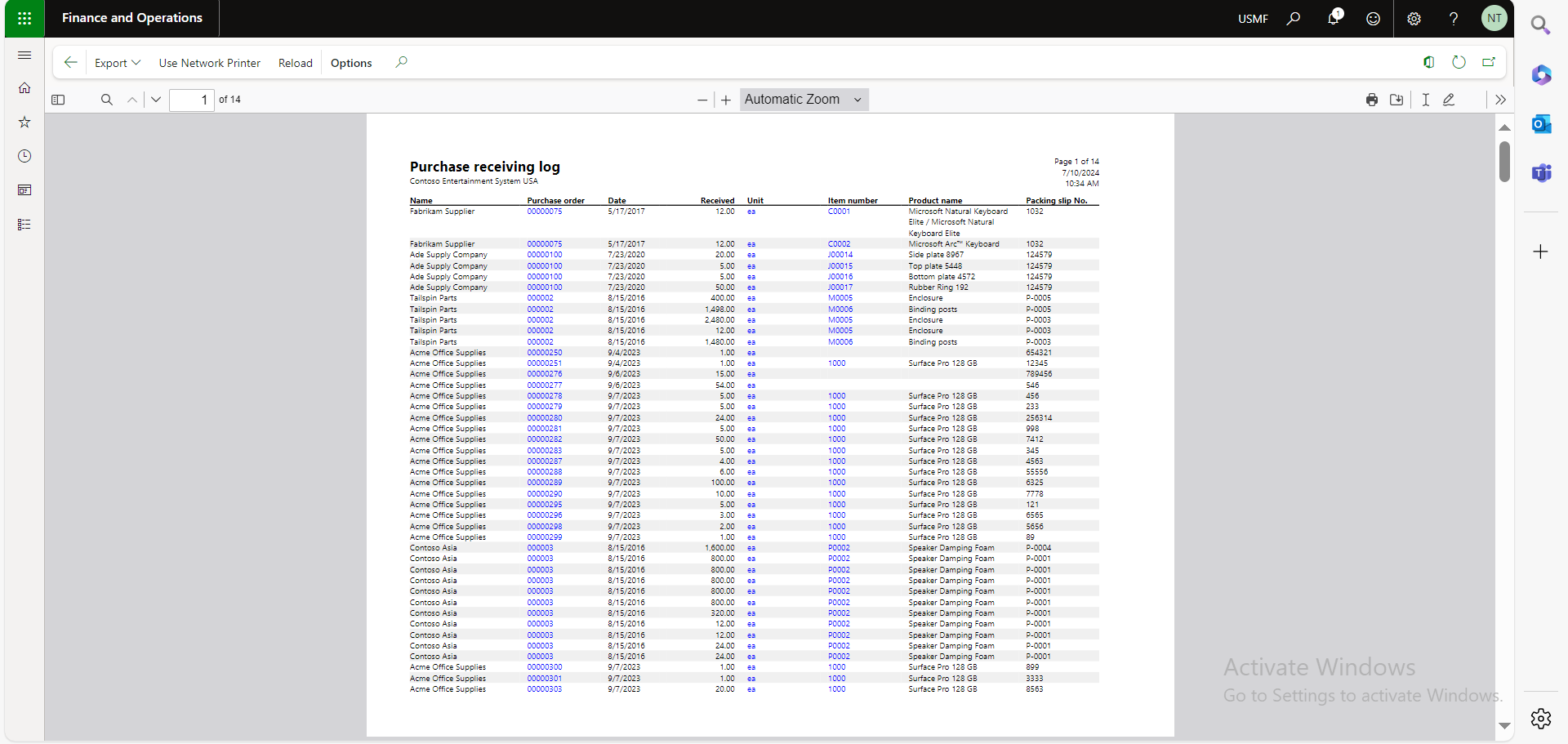Open the notifications bell icon
1568x744 pixels.
1333,18
